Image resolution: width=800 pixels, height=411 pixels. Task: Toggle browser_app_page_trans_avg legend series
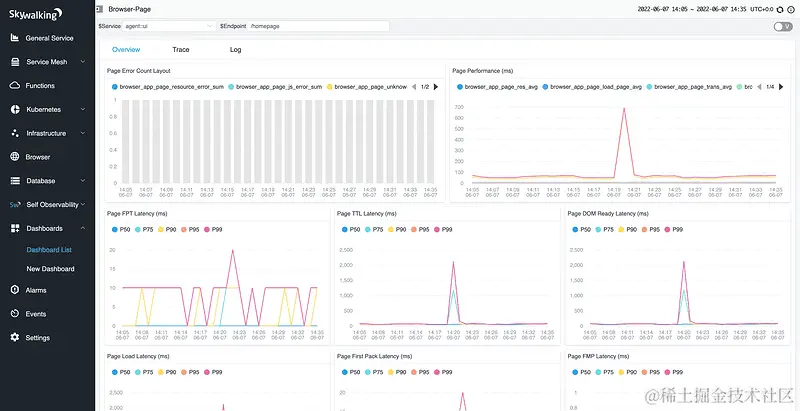[x=689, y=87]
